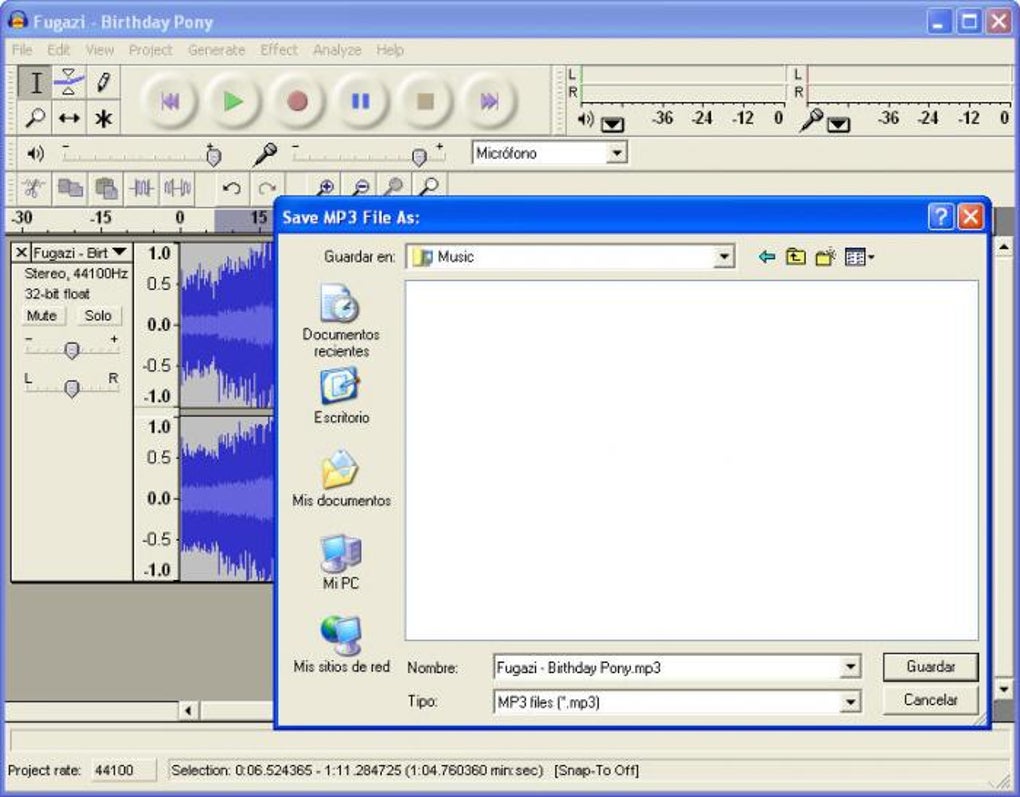Click the Guardar button
This screenshot has height=797, width=1020.
click(x=930, y=667)
